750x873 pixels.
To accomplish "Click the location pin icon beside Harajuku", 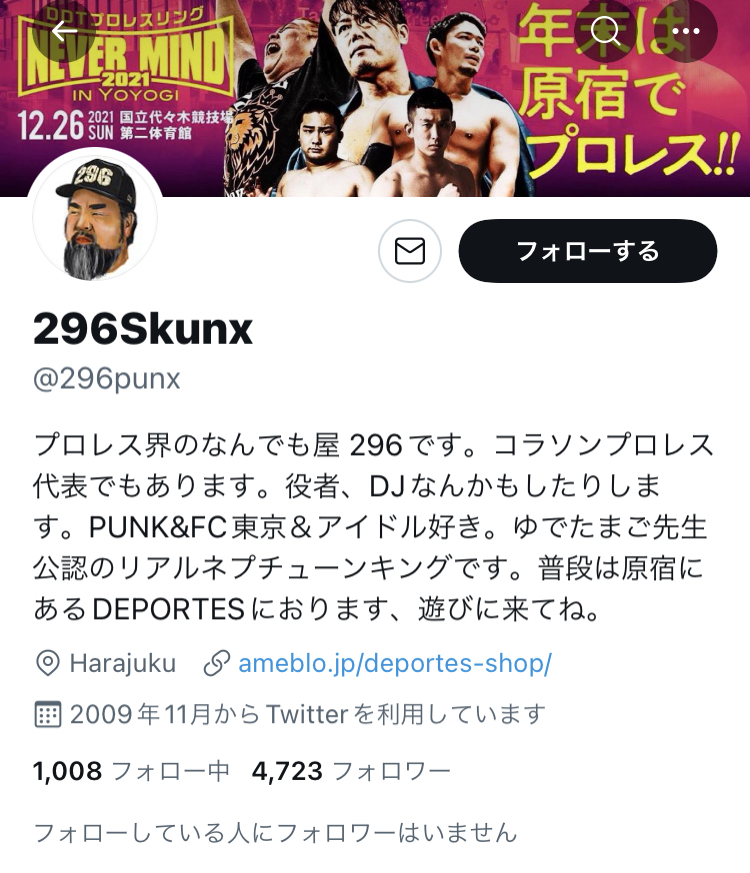I will (x=47, y=664).
